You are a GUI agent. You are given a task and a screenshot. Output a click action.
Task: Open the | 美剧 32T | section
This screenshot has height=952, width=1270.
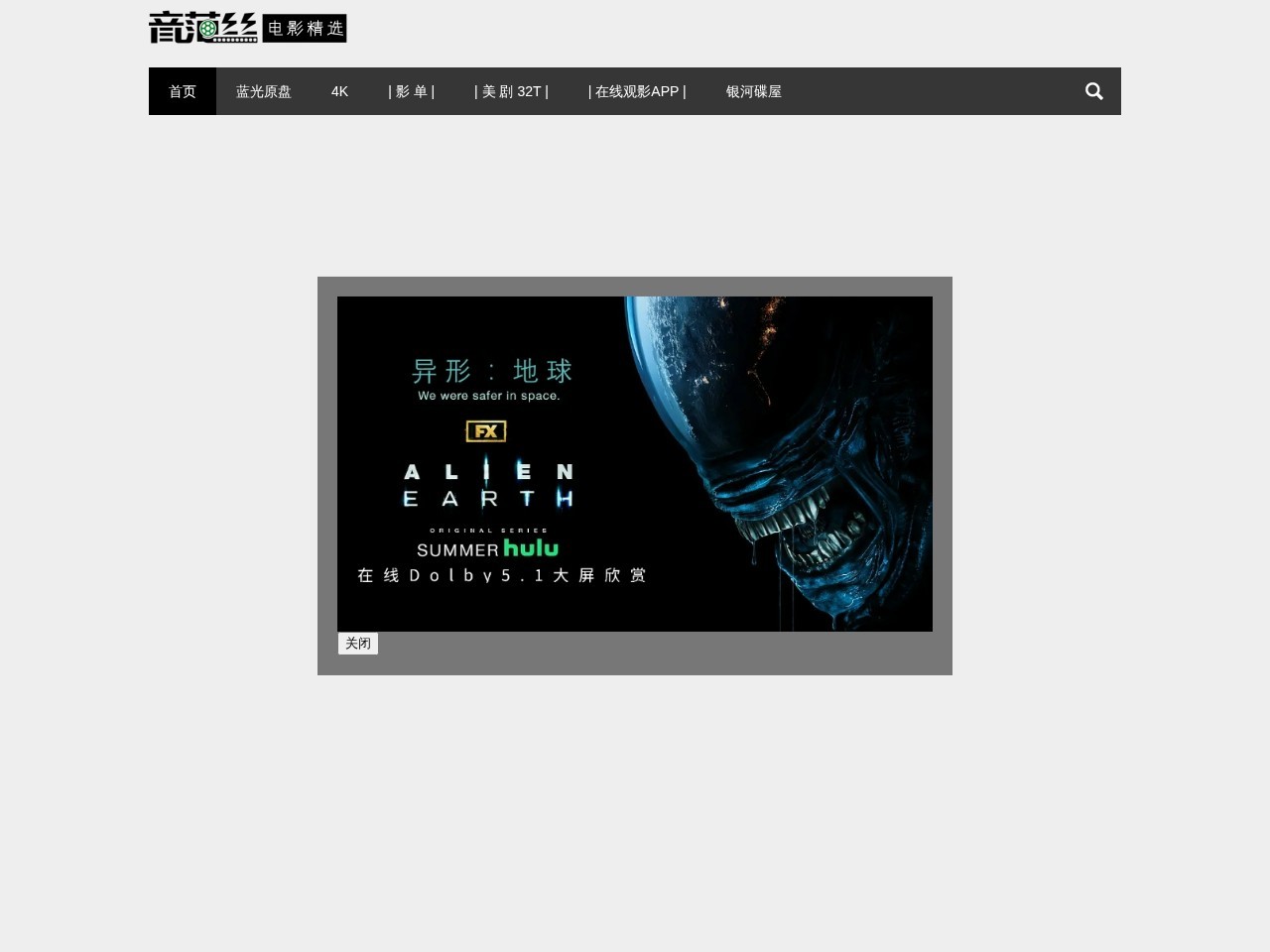tap(511, 91)
